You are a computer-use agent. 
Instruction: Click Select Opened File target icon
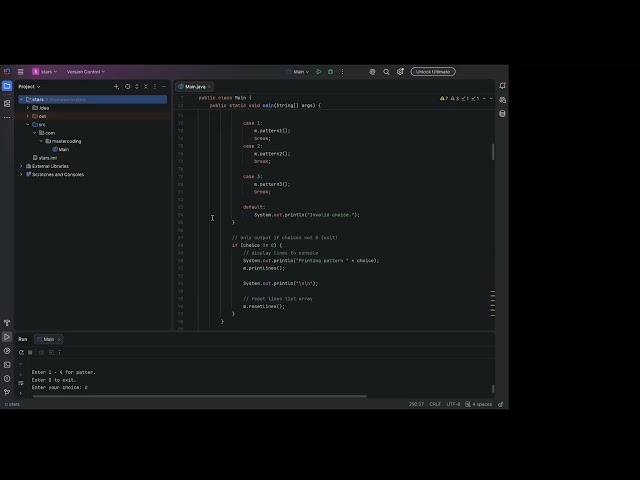[128, 87]
